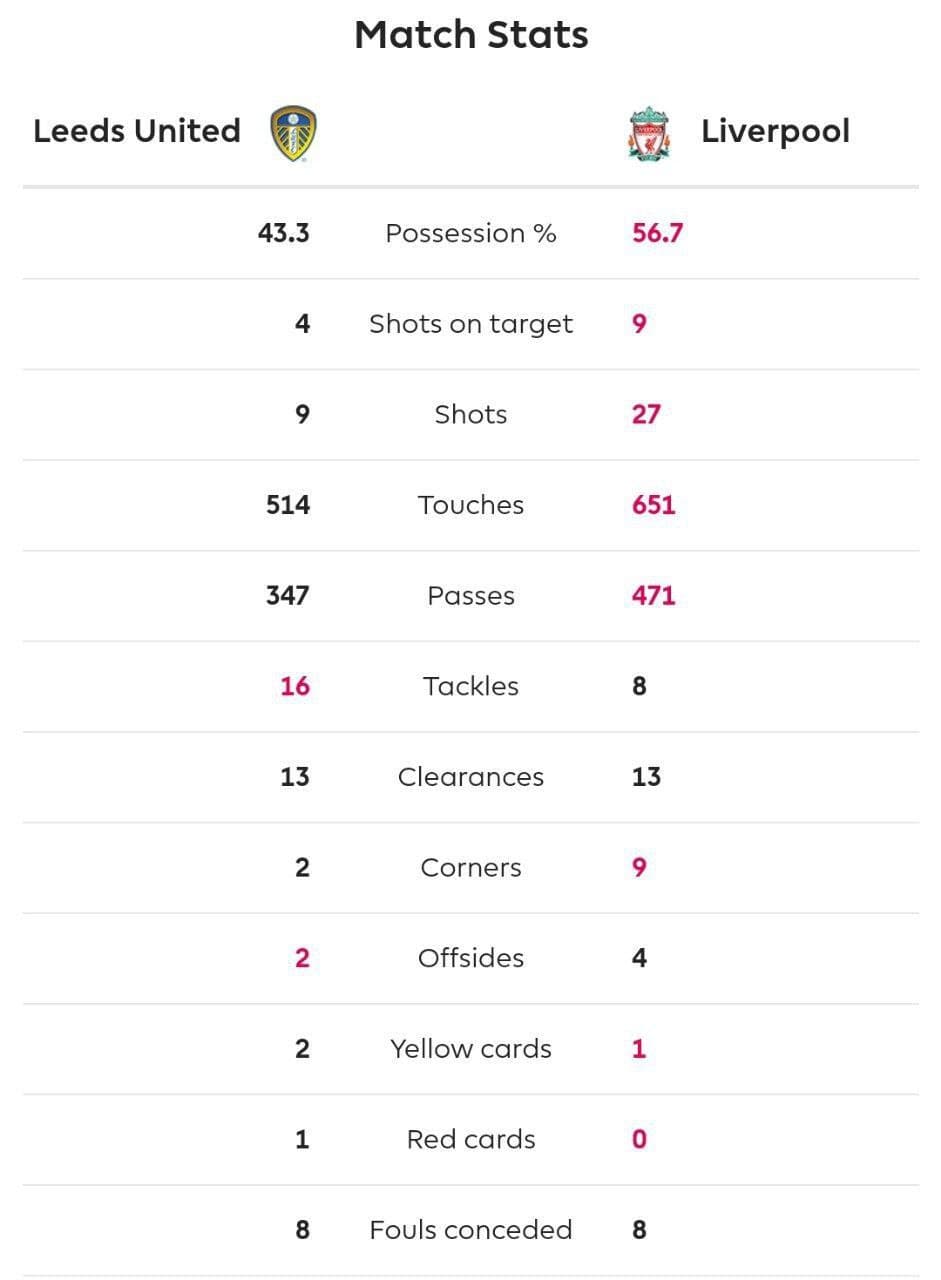Click the Liverpool crest icon

649,134
